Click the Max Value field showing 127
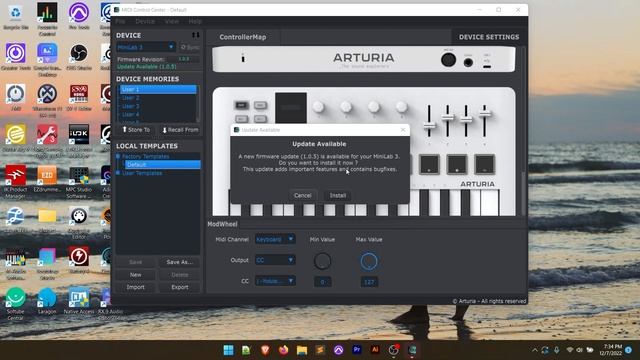640x360 pixels. click(369, 282)
